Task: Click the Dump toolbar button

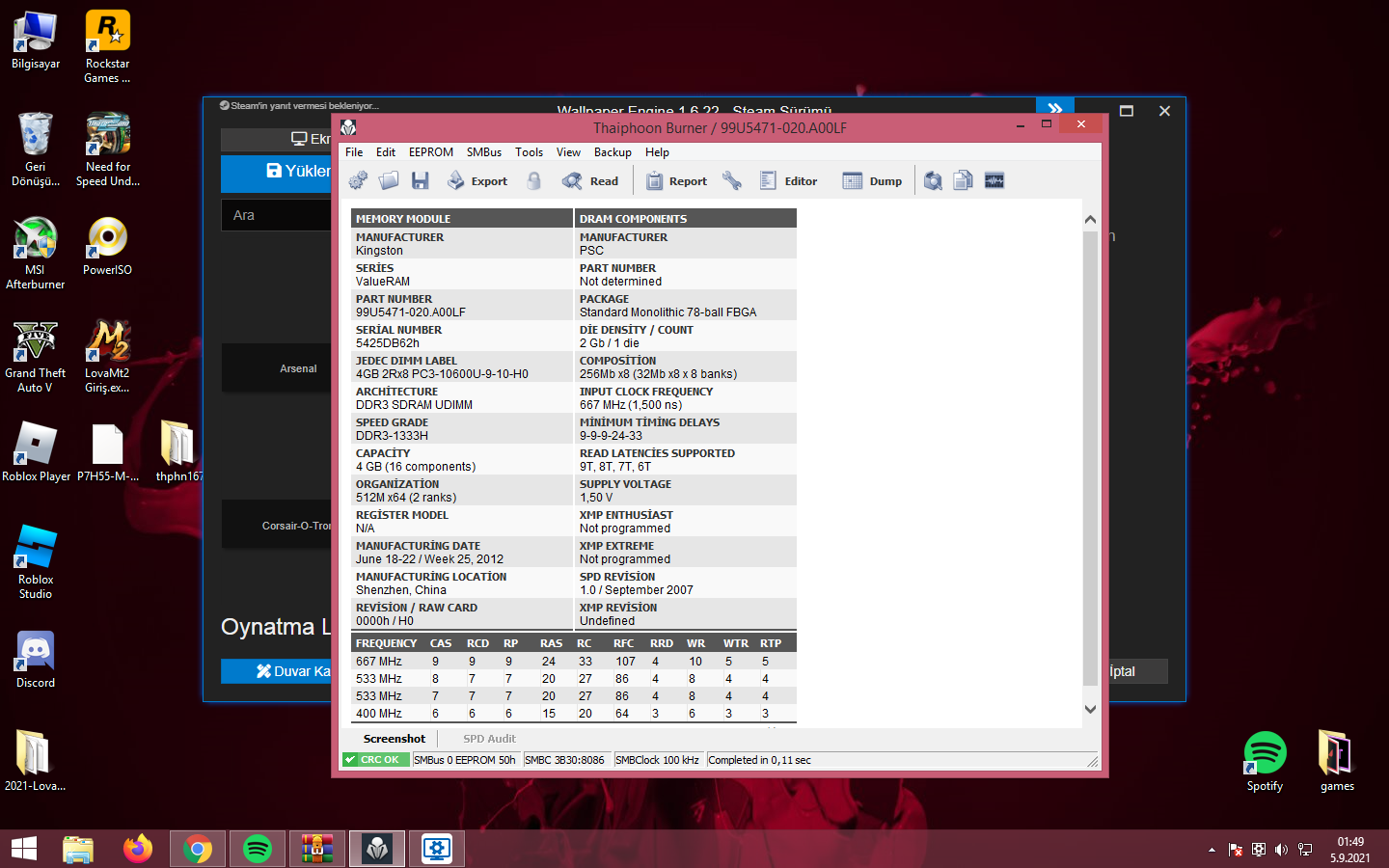Action: point(873,180)
